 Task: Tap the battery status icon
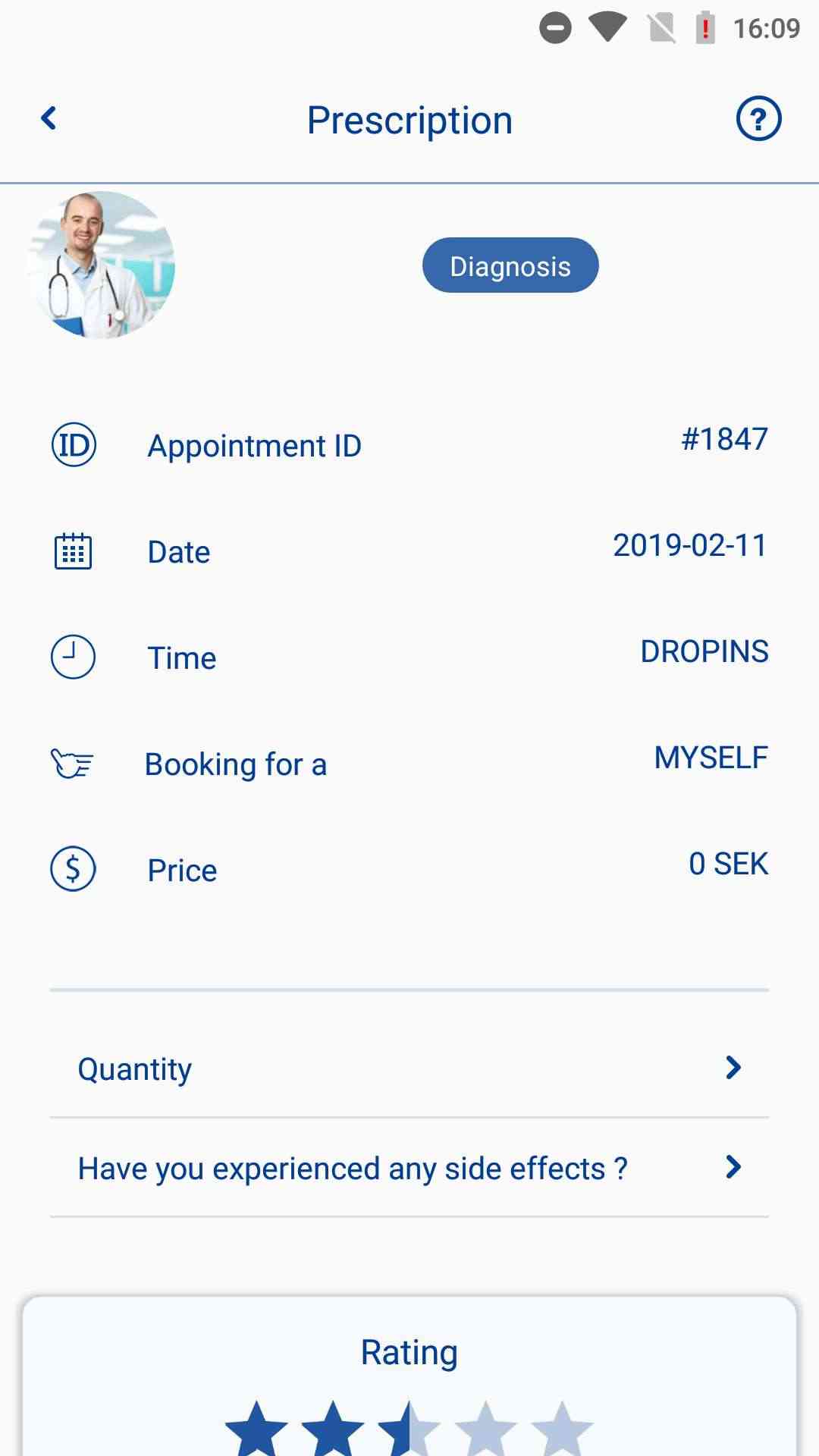pos(705,28)
